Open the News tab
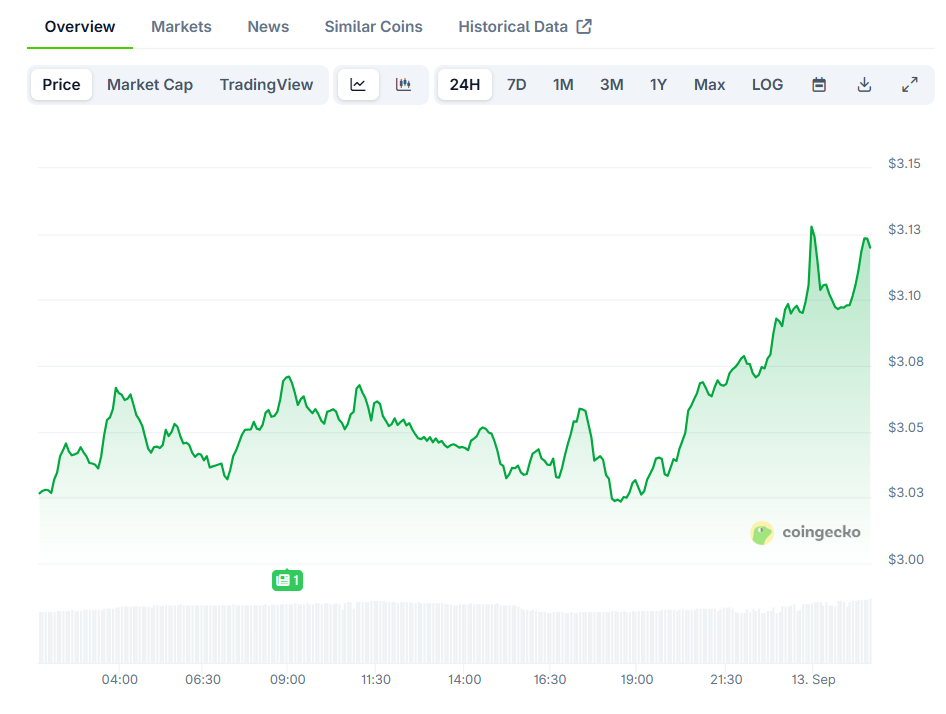Screen dimensions: 946x714 click(268, 27)
